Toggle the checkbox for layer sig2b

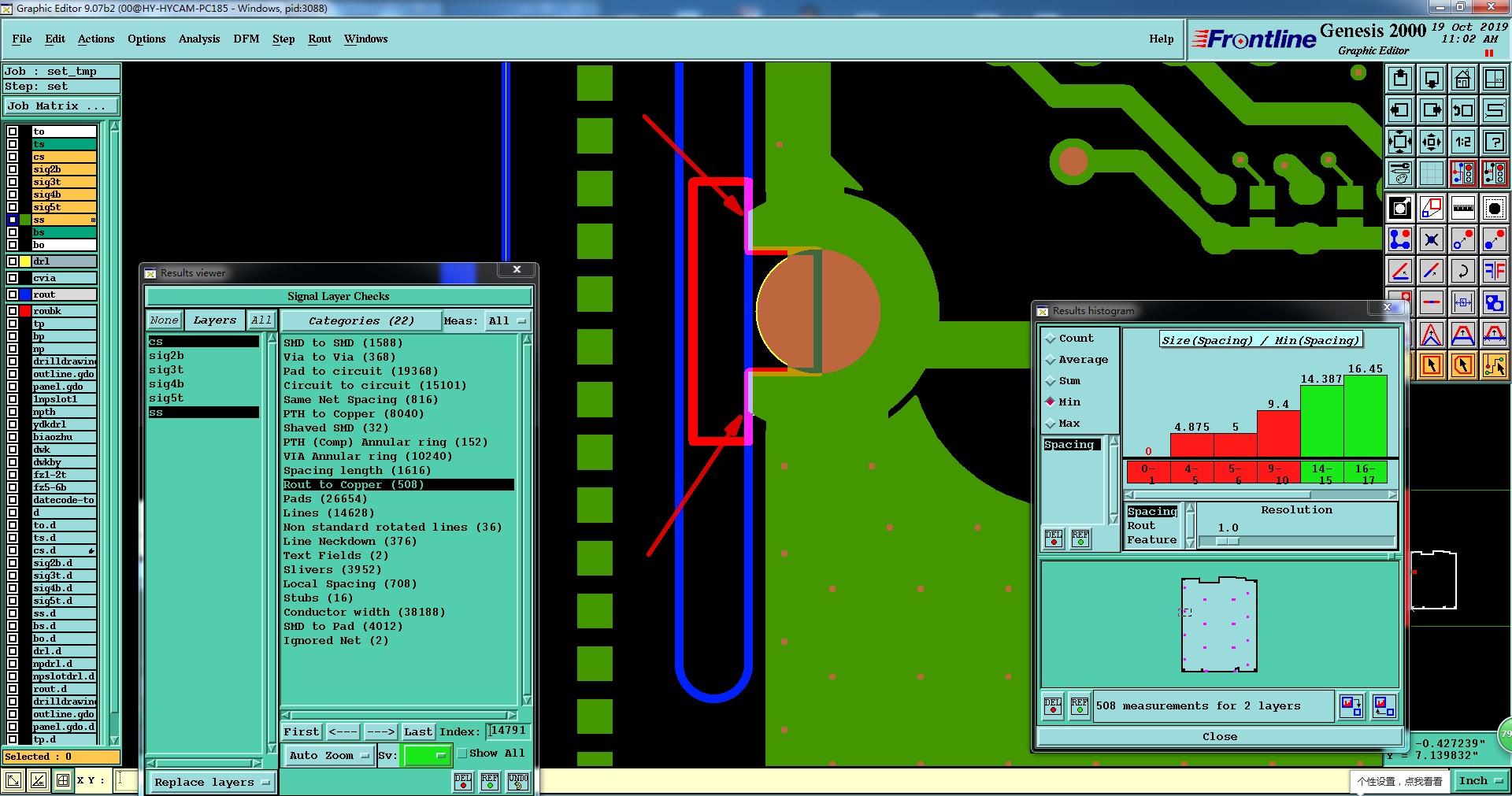(x=13, y=169)
